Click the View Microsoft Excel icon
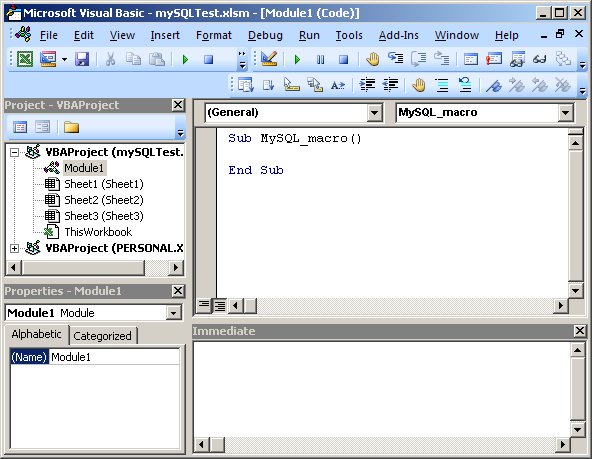 point(25,59)
